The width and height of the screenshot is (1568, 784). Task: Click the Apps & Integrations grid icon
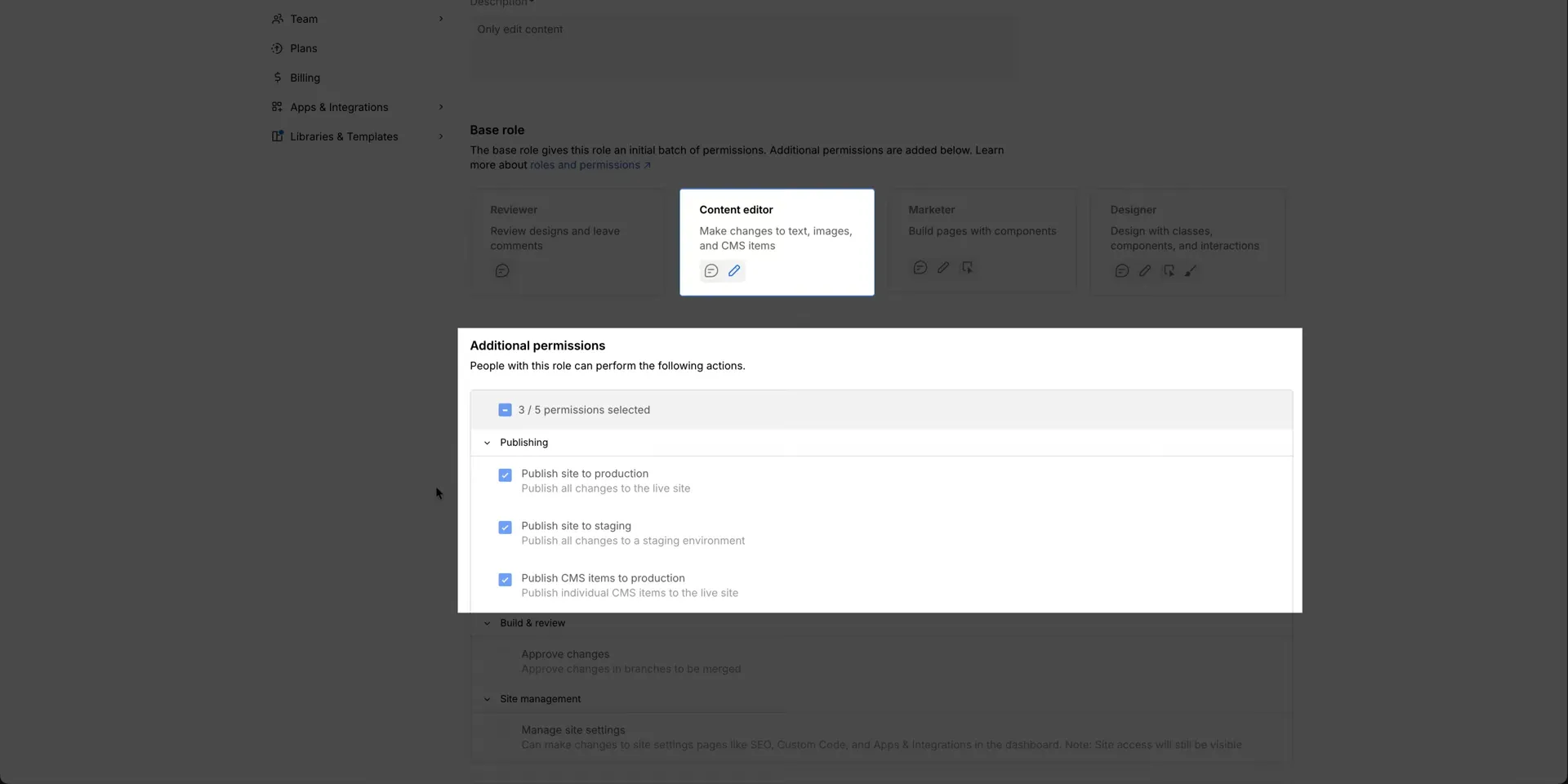tap(278, 107)
